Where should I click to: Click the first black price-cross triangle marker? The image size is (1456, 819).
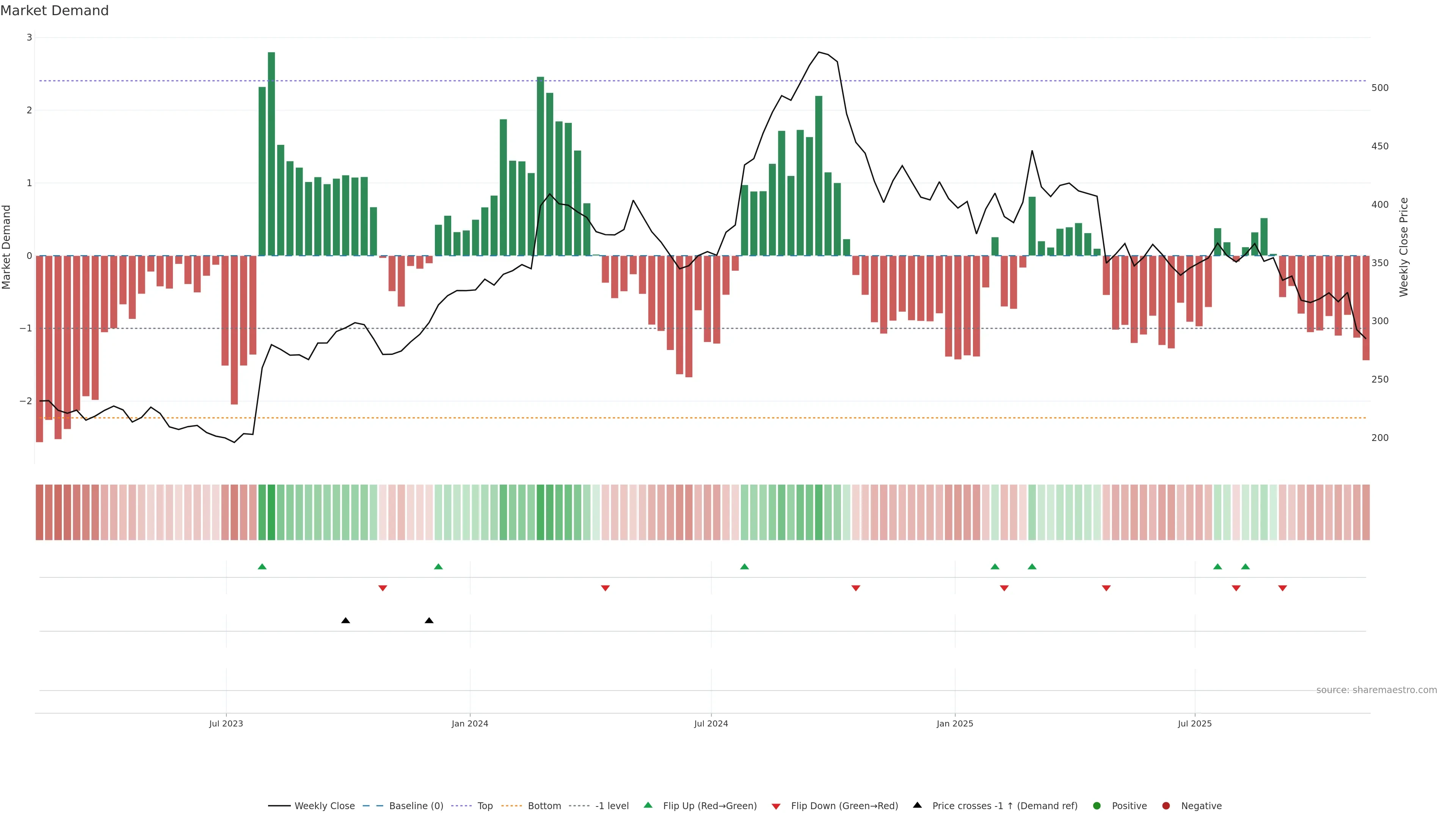coord(346,621)
